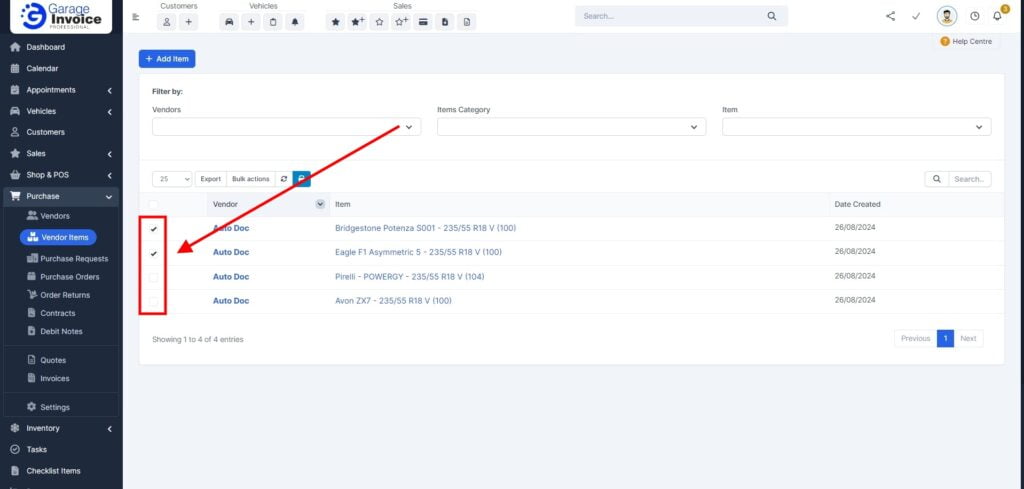Open the Items Category filter dropdown
The image size is (1024, 489).
[x=571, y=127]
